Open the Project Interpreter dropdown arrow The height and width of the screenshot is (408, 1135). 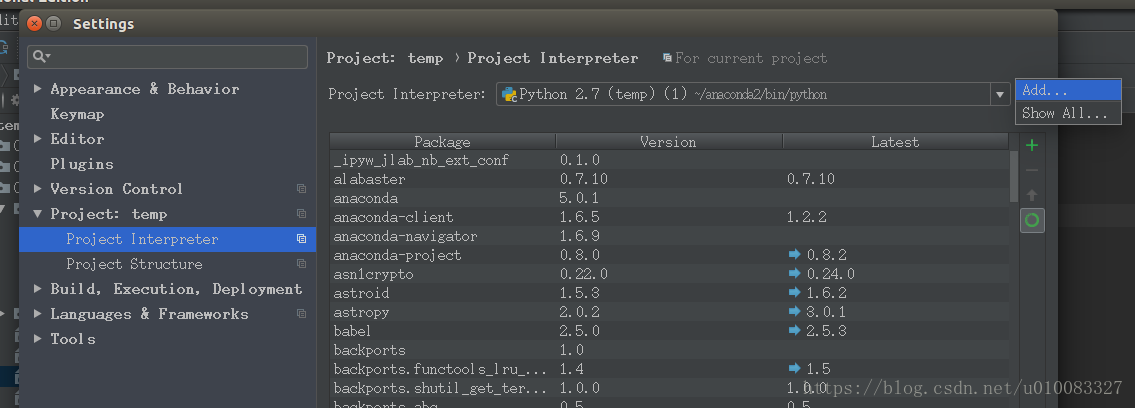(1000, 94)
